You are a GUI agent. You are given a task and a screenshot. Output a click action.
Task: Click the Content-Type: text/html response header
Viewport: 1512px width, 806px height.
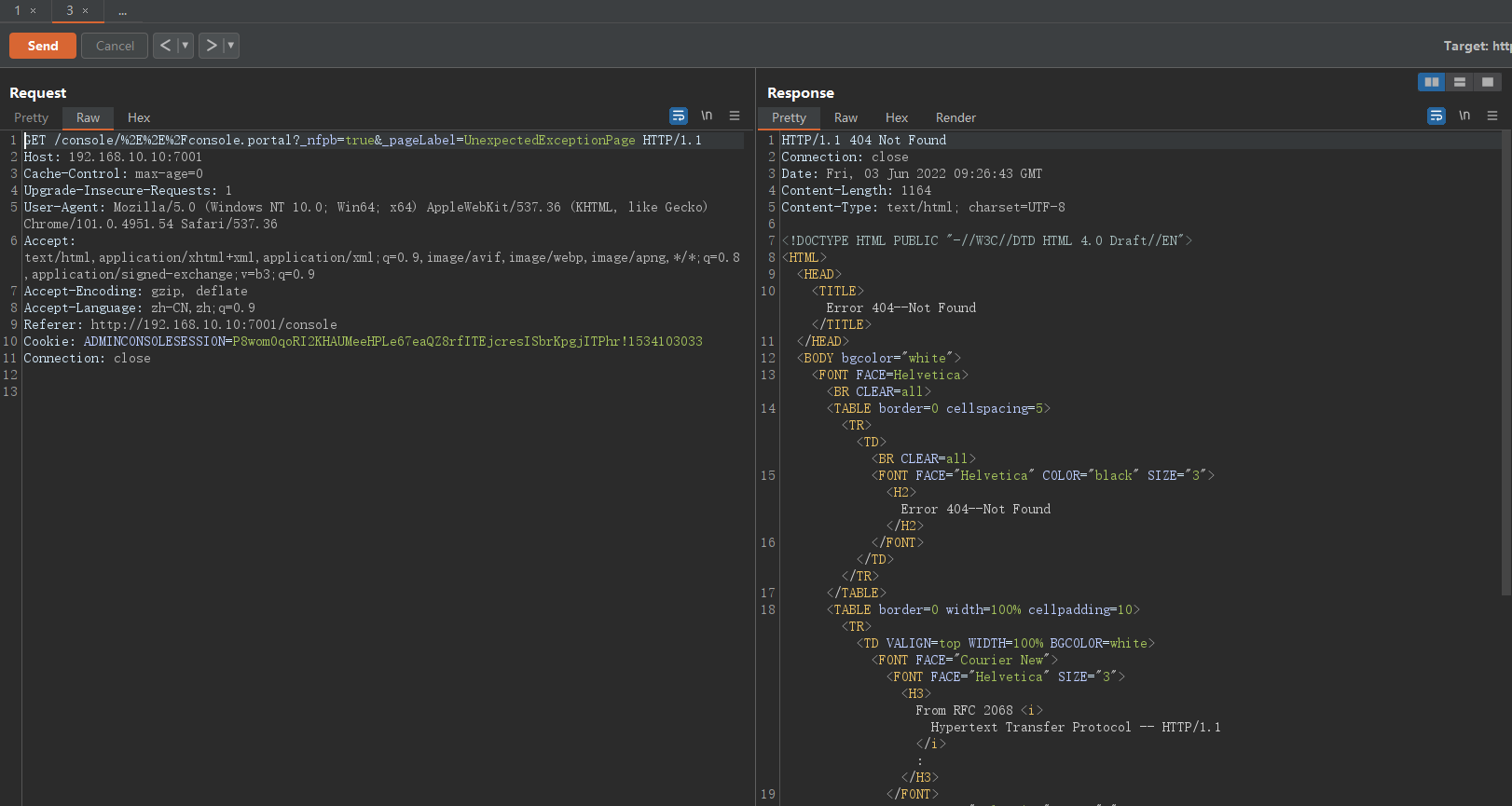pos(923,207)
